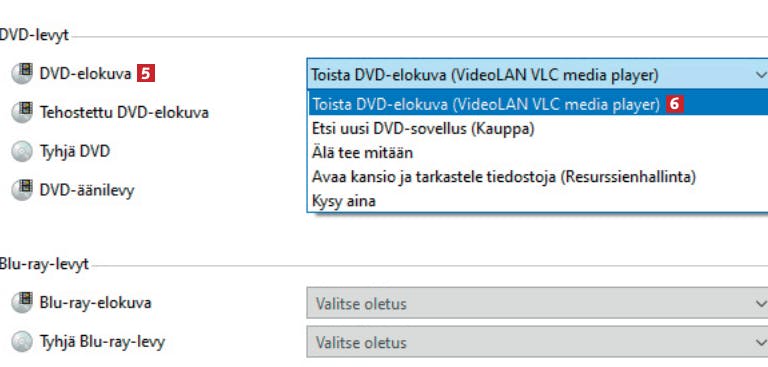The width and height of the screenshot is (768, 367).
Task: Click the DVD-elokuva label text
Action: tap(85, 74)
